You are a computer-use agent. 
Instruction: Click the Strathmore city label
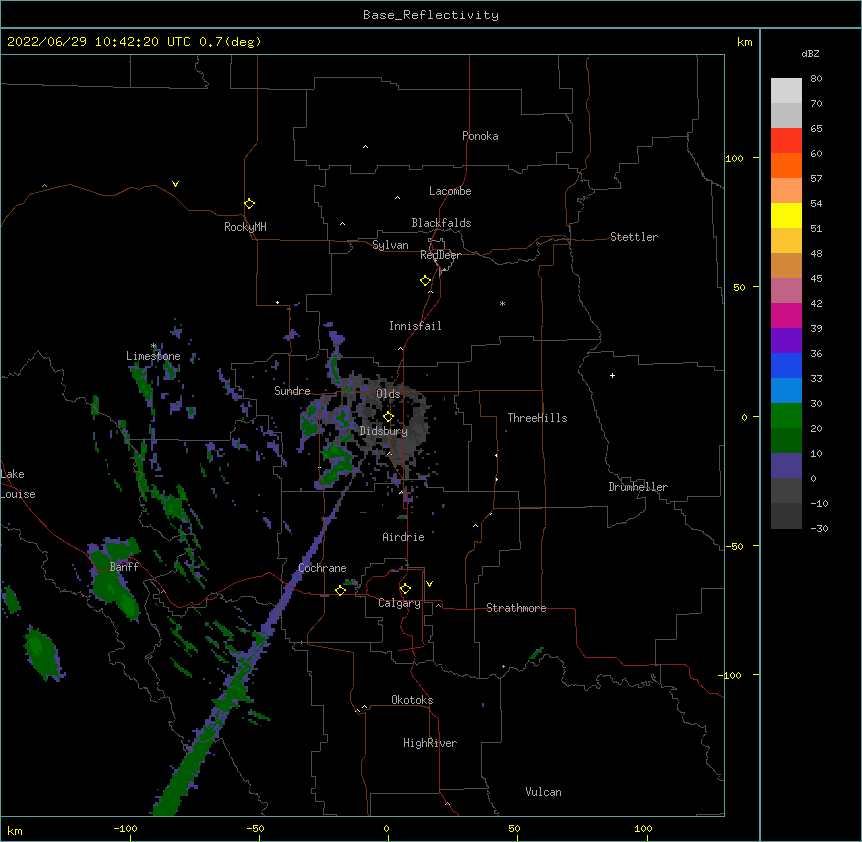click(516, 608)
